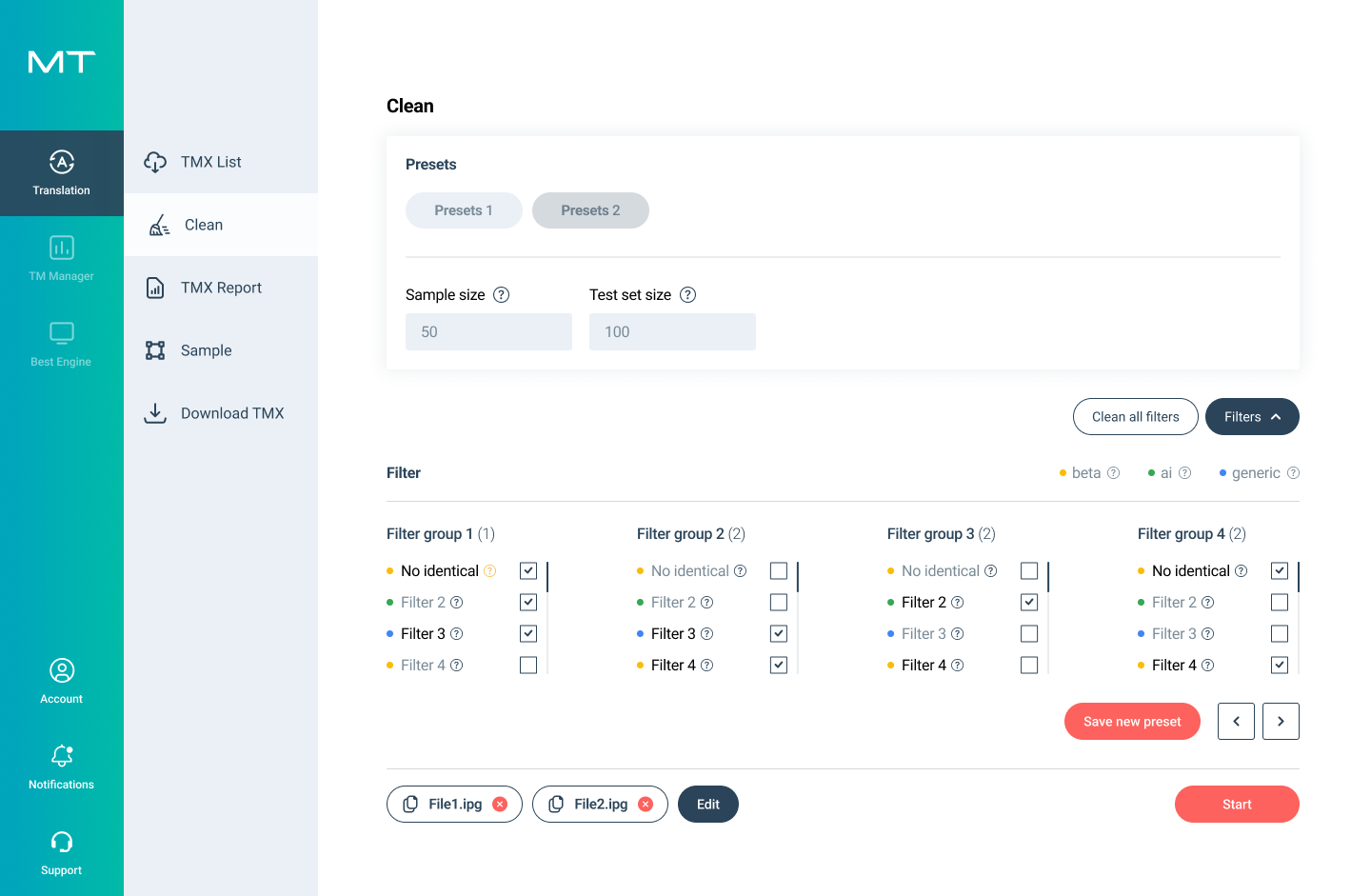The width and height of the screenshot is (1371, 896).
Task: Remove File1.ipg with red X icon
Action: click(500, 805)
